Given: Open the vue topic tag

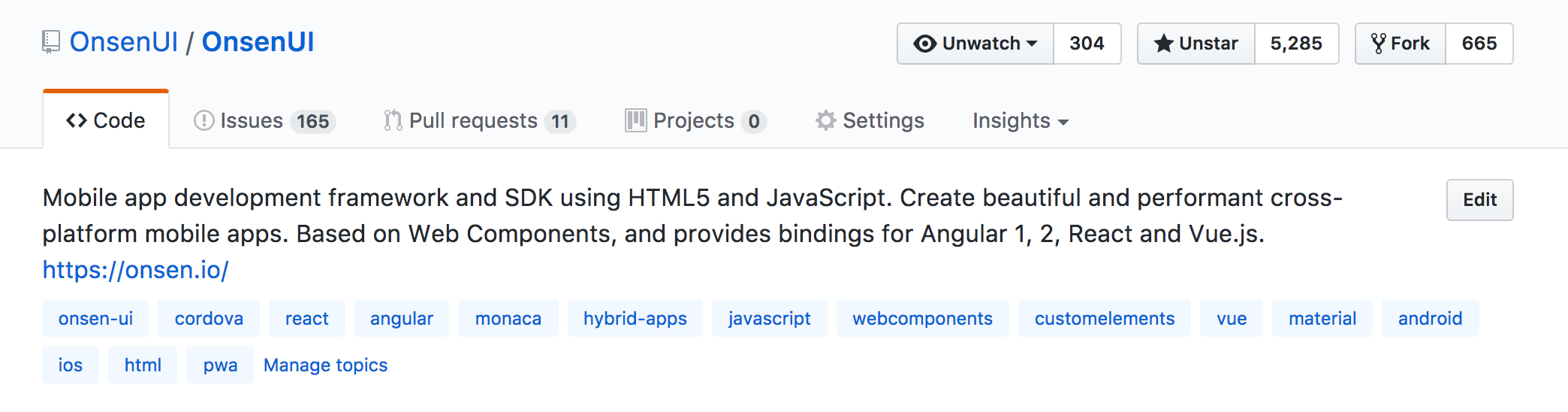Looking at the screenshot, I should tap(1232, 318).
